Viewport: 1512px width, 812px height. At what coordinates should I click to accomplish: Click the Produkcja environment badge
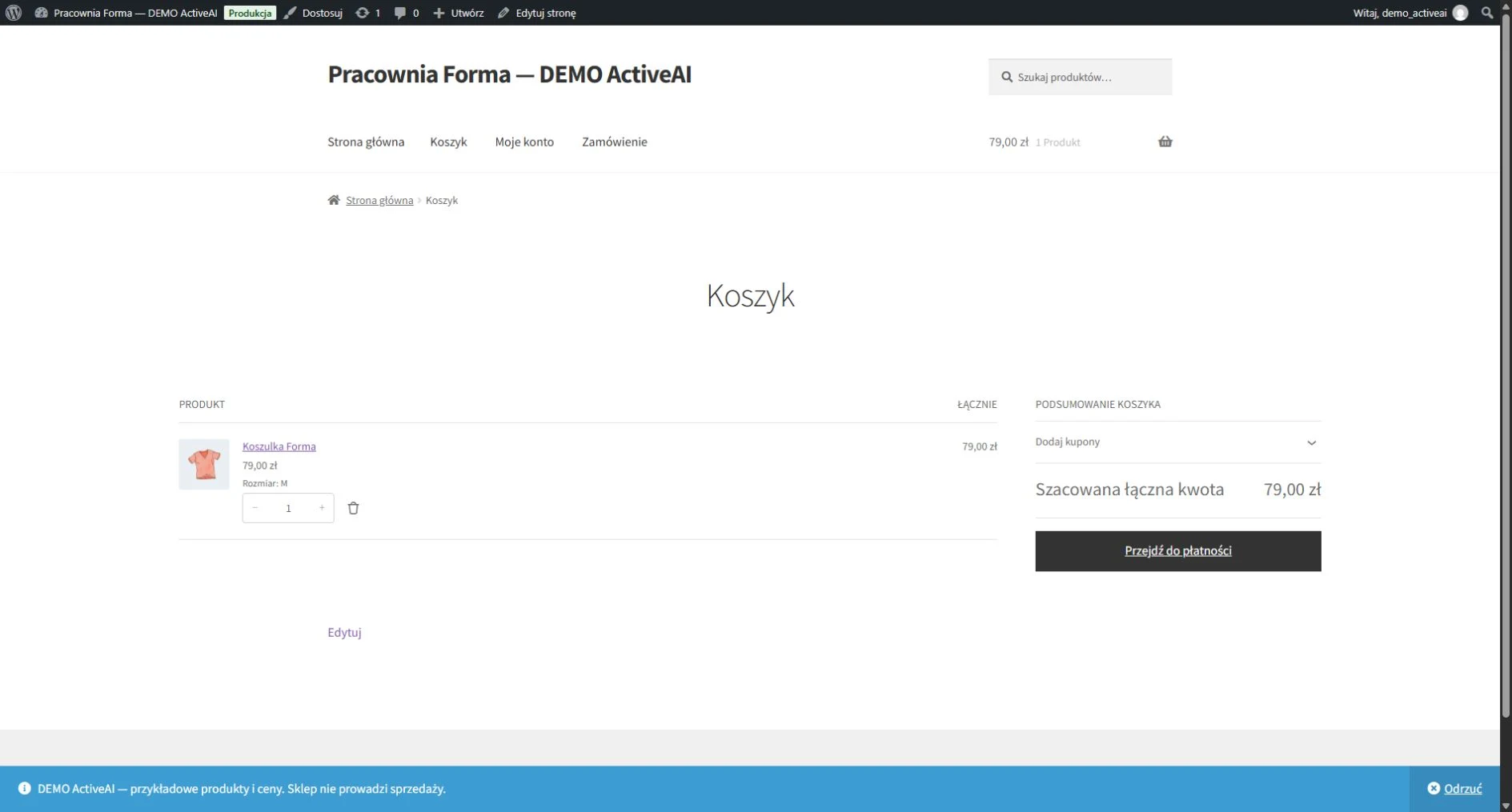coord(250,13)
